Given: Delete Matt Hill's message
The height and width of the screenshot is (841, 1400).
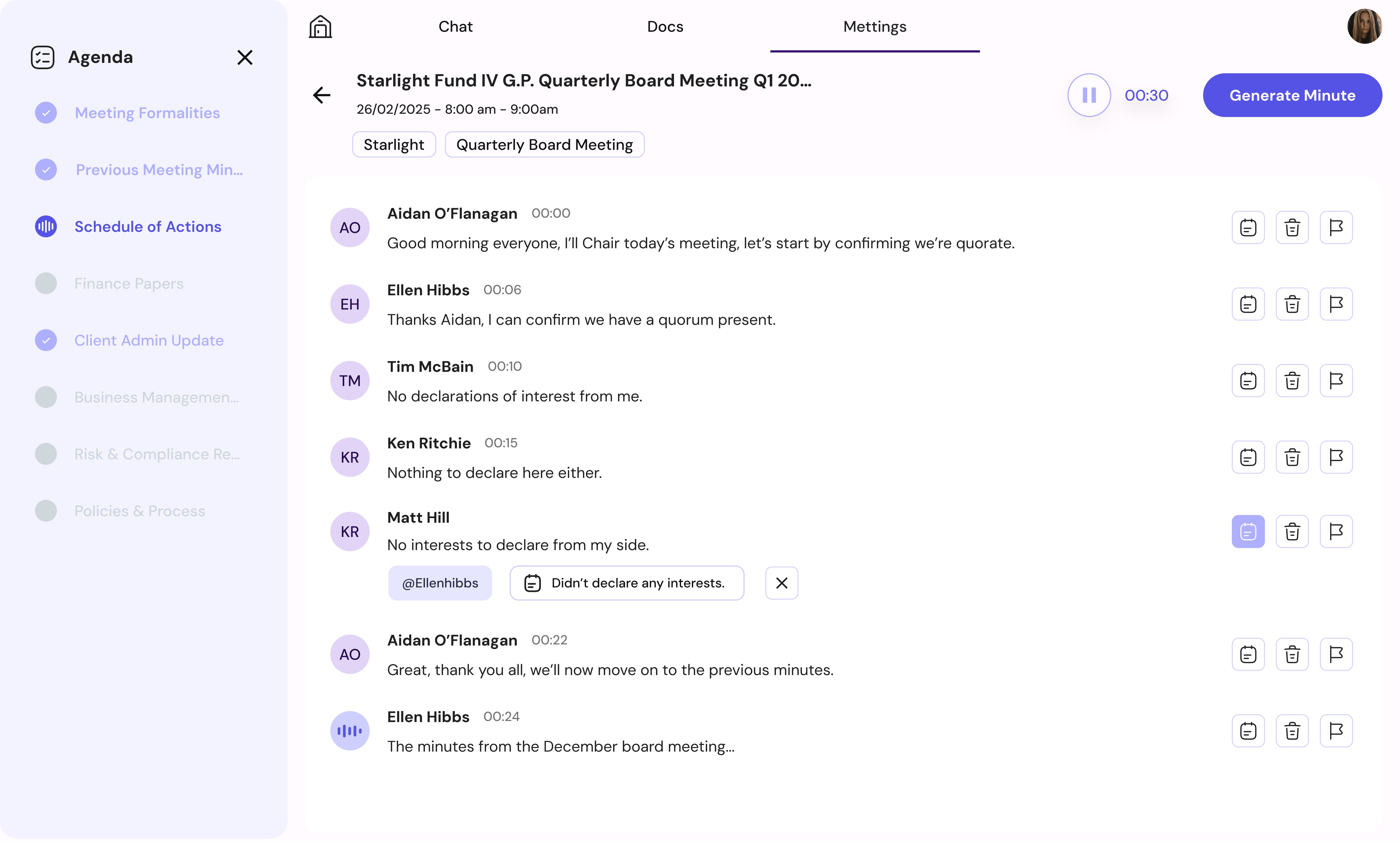Looking at the screenshot, I should [1292, 532].
